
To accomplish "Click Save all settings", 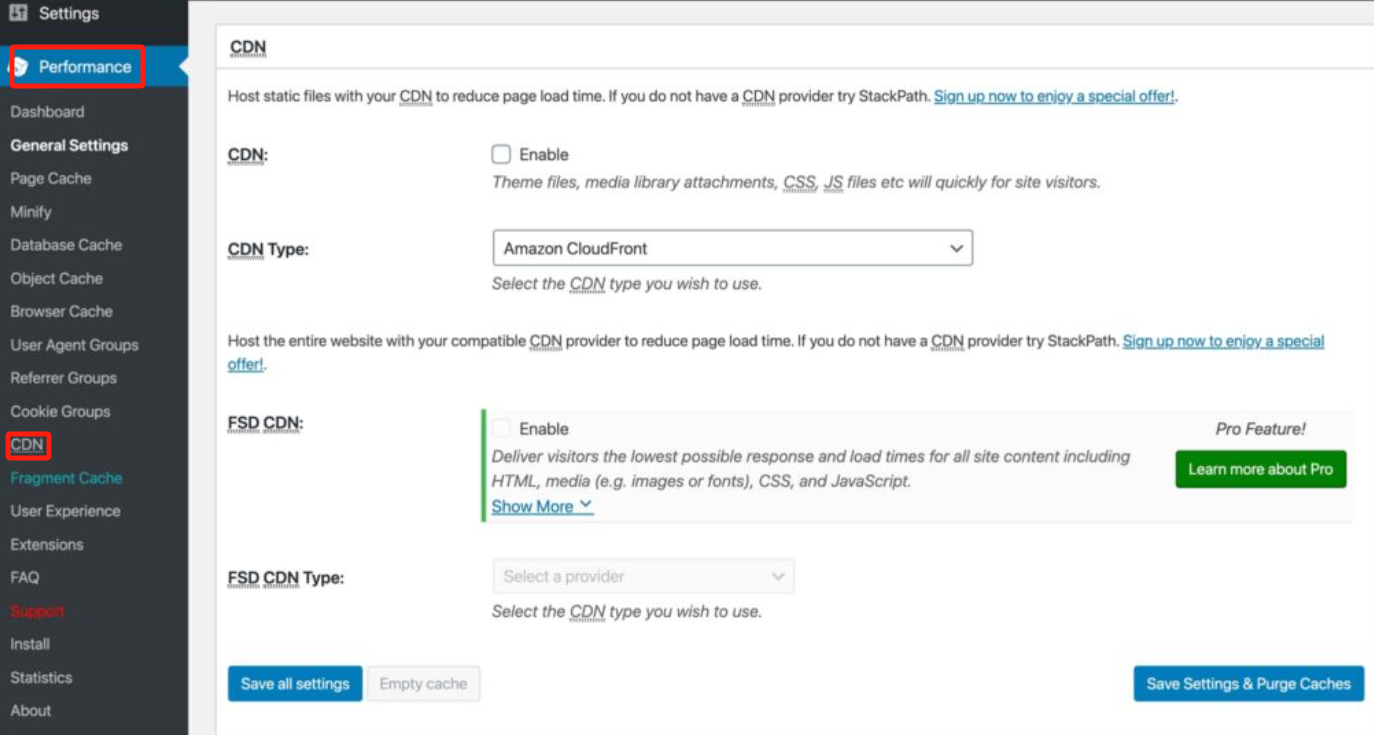I will [294, 684].
